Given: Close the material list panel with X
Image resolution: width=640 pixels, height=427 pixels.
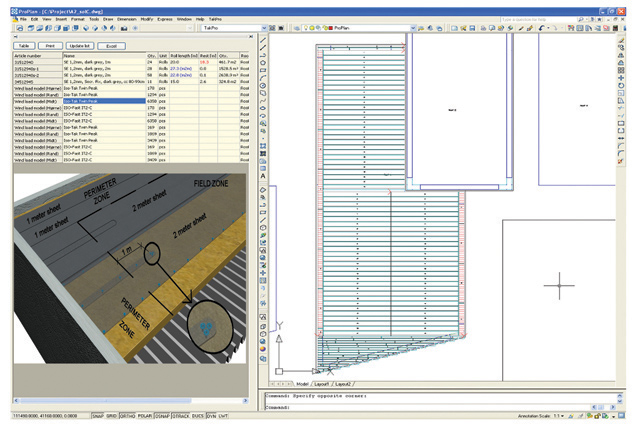Looking at the screenshot, I should [x=251, y=37].
